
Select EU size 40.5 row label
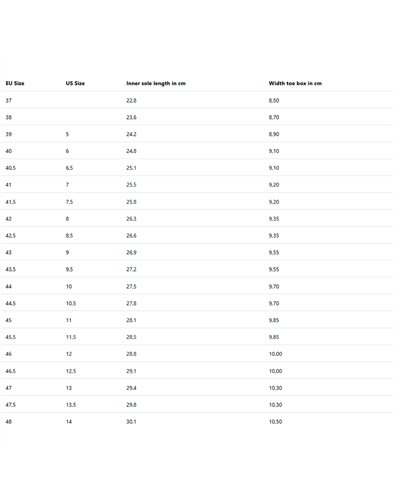11,168
